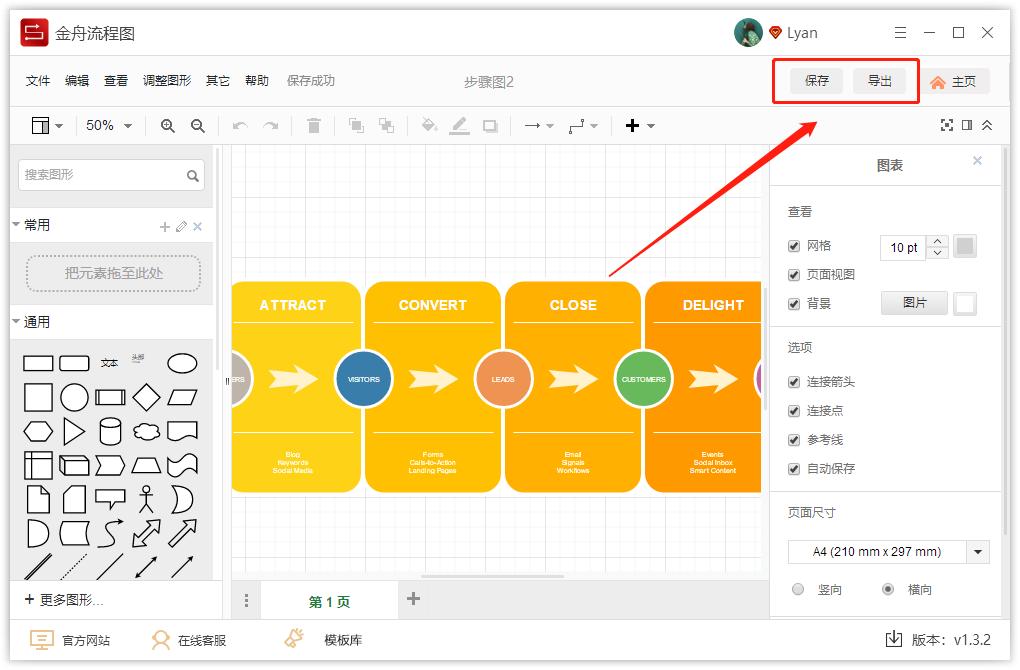The image size is (1020, 670).
Task: Click the 导出 export button
Action: pyautogui.click(x=881, y=81)
